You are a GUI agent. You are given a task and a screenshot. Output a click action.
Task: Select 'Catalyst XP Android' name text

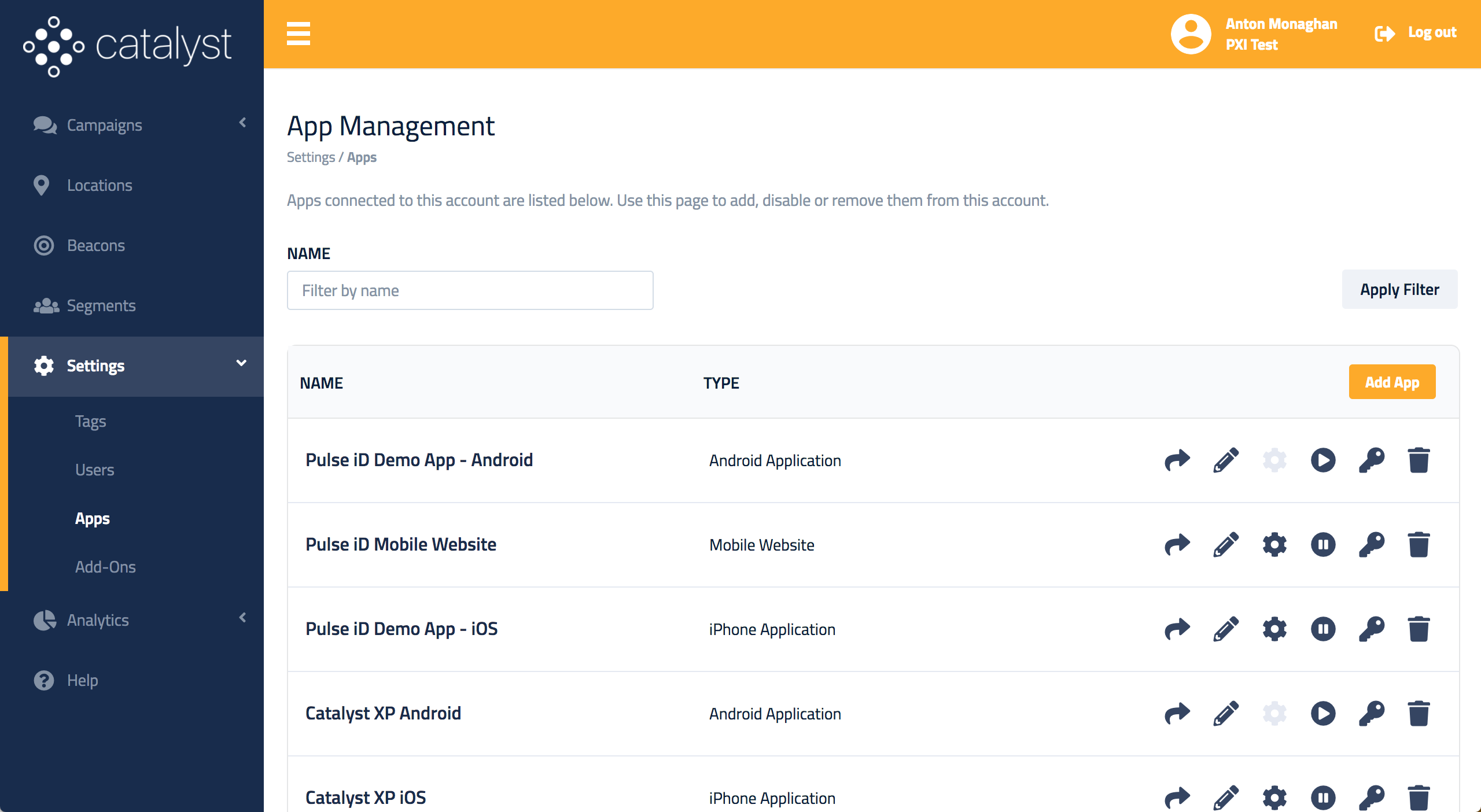(383, 713)
